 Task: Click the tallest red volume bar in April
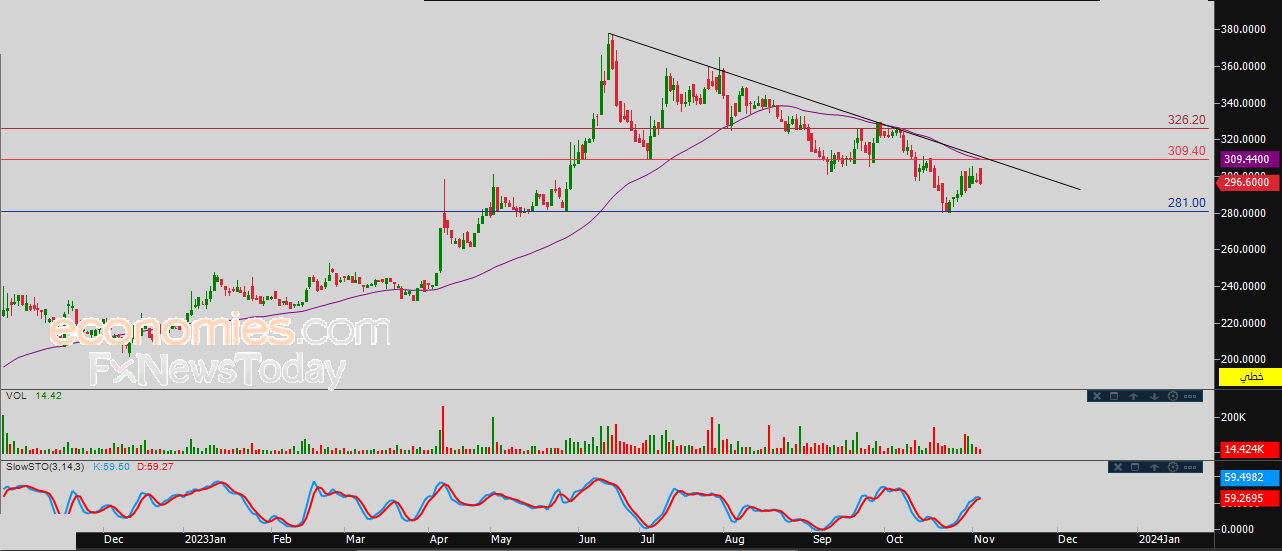443,430
